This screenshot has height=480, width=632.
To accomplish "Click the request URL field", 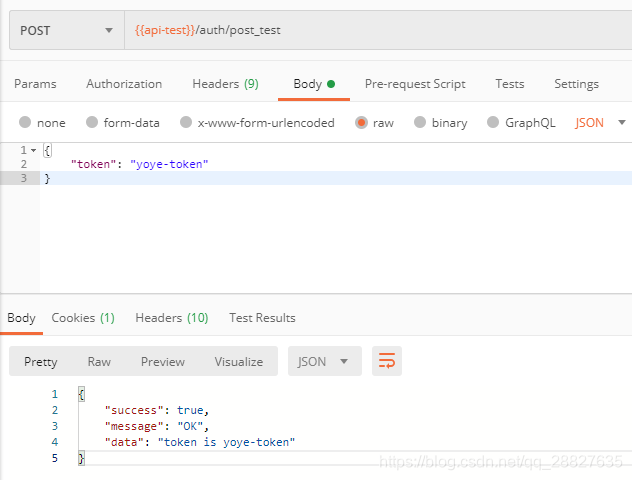I will point(378,31).
